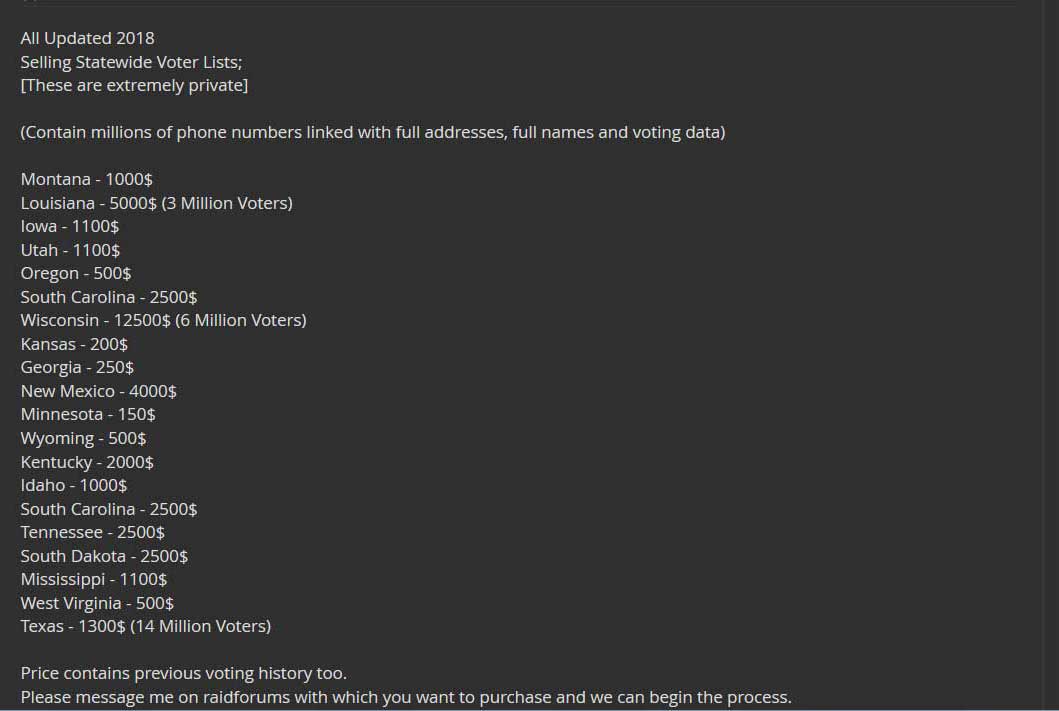Click the Kansas list entry
The image size is (1059, 711).
(x=74, y=344)
